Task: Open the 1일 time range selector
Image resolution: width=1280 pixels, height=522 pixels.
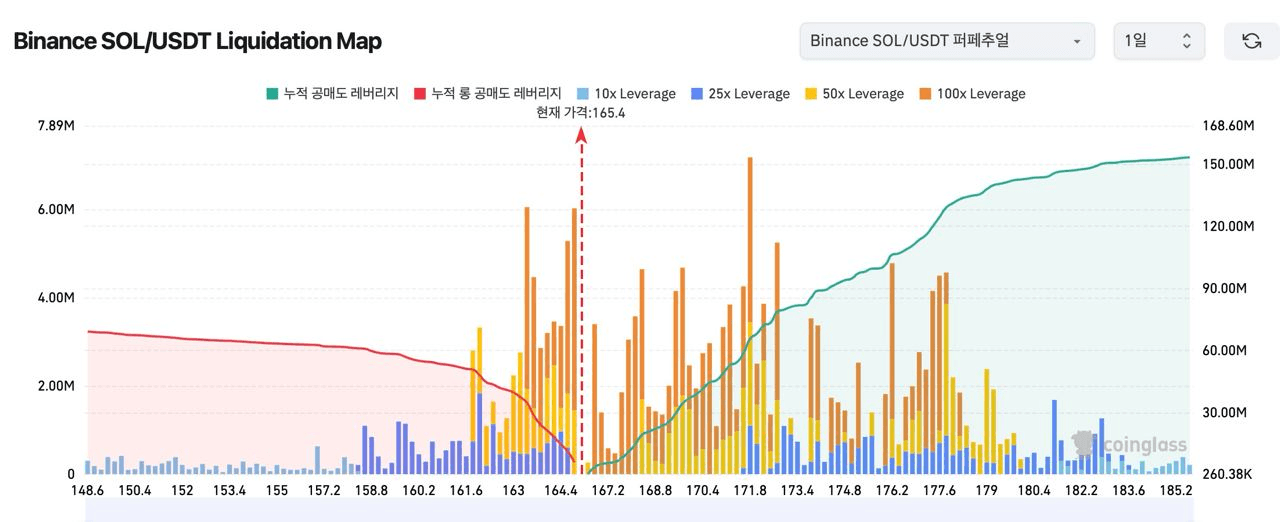Action: [x=1159, y=41]
